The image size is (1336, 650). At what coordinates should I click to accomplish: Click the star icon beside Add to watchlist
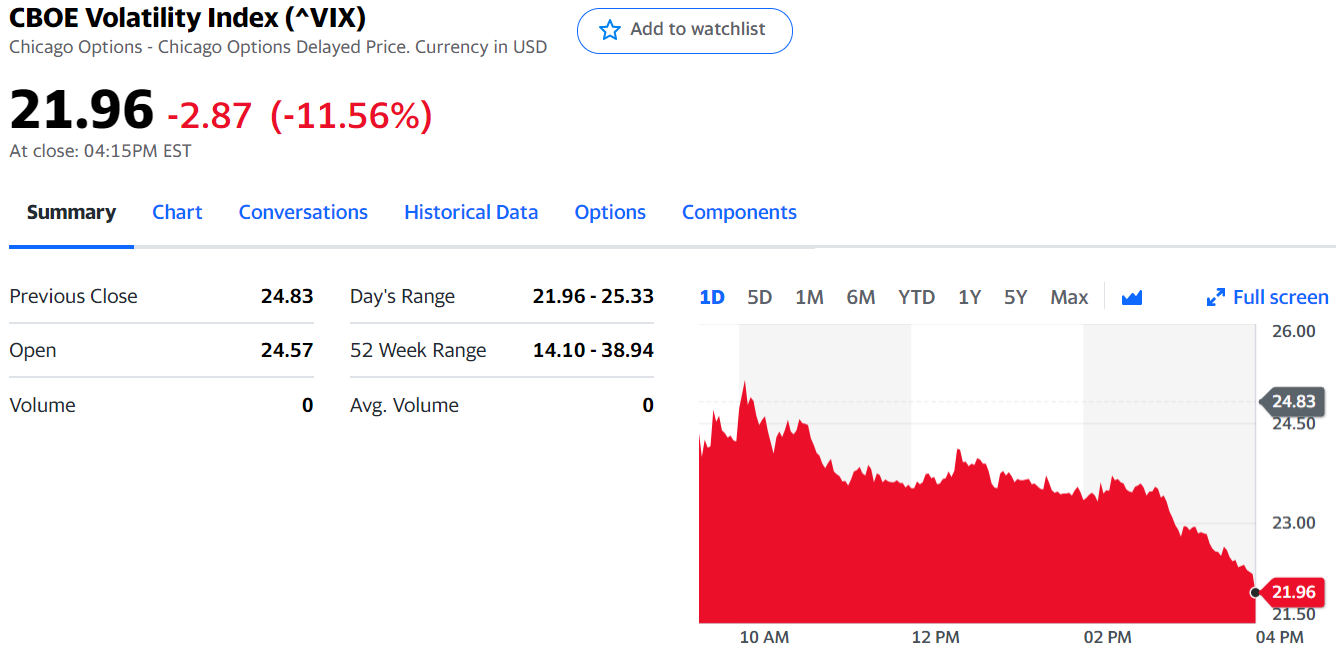point(609,30)
